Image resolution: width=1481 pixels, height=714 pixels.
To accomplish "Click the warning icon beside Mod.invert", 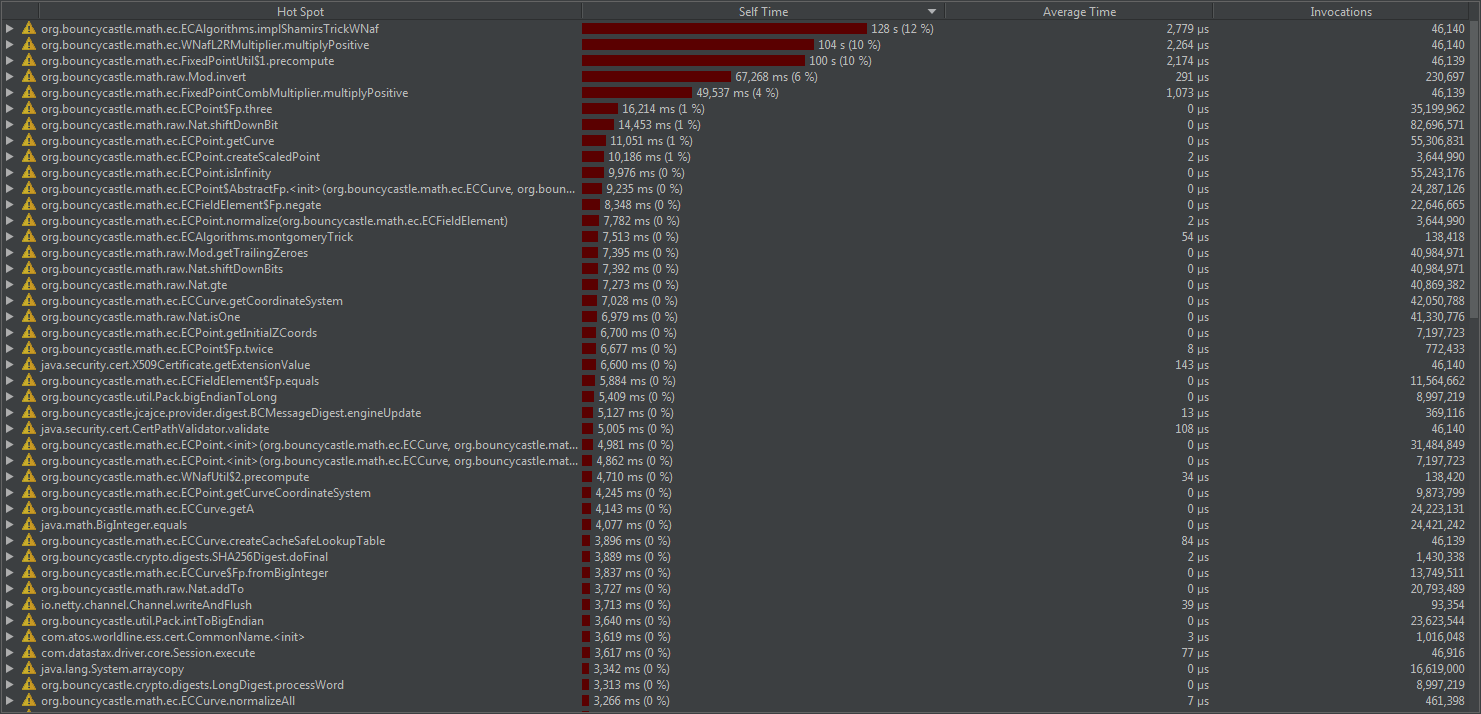I will [x=28, y=76].
